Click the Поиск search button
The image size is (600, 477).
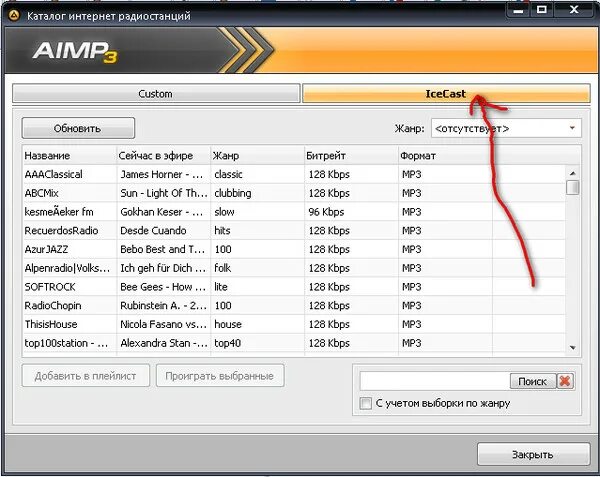tap(533, 381)
